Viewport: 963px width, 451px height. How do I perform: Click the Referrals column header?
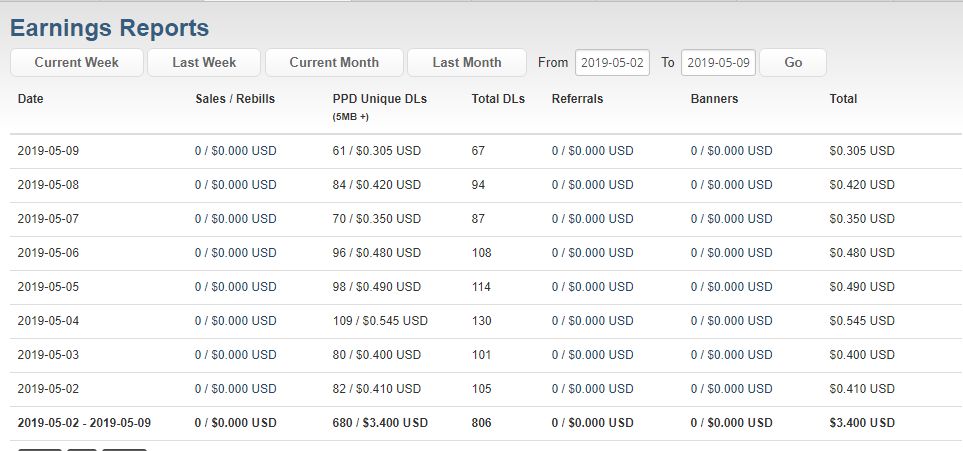[x=577, y=99]
